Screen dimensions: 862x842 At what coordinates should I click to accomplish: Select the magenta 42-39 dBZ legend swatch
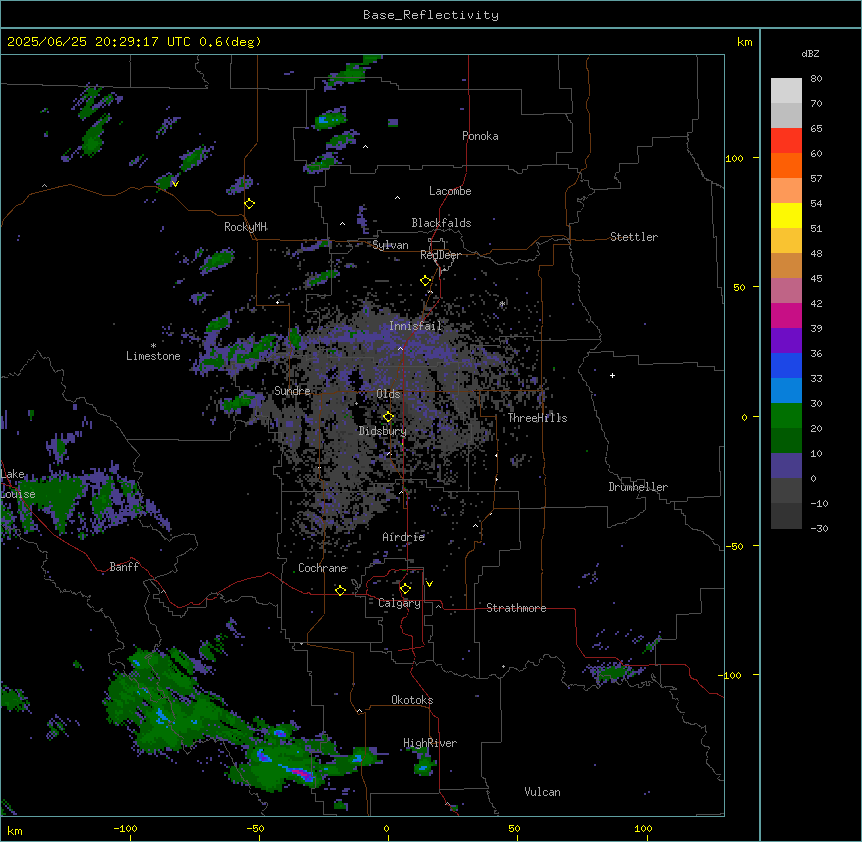click(x=786, y=315)
